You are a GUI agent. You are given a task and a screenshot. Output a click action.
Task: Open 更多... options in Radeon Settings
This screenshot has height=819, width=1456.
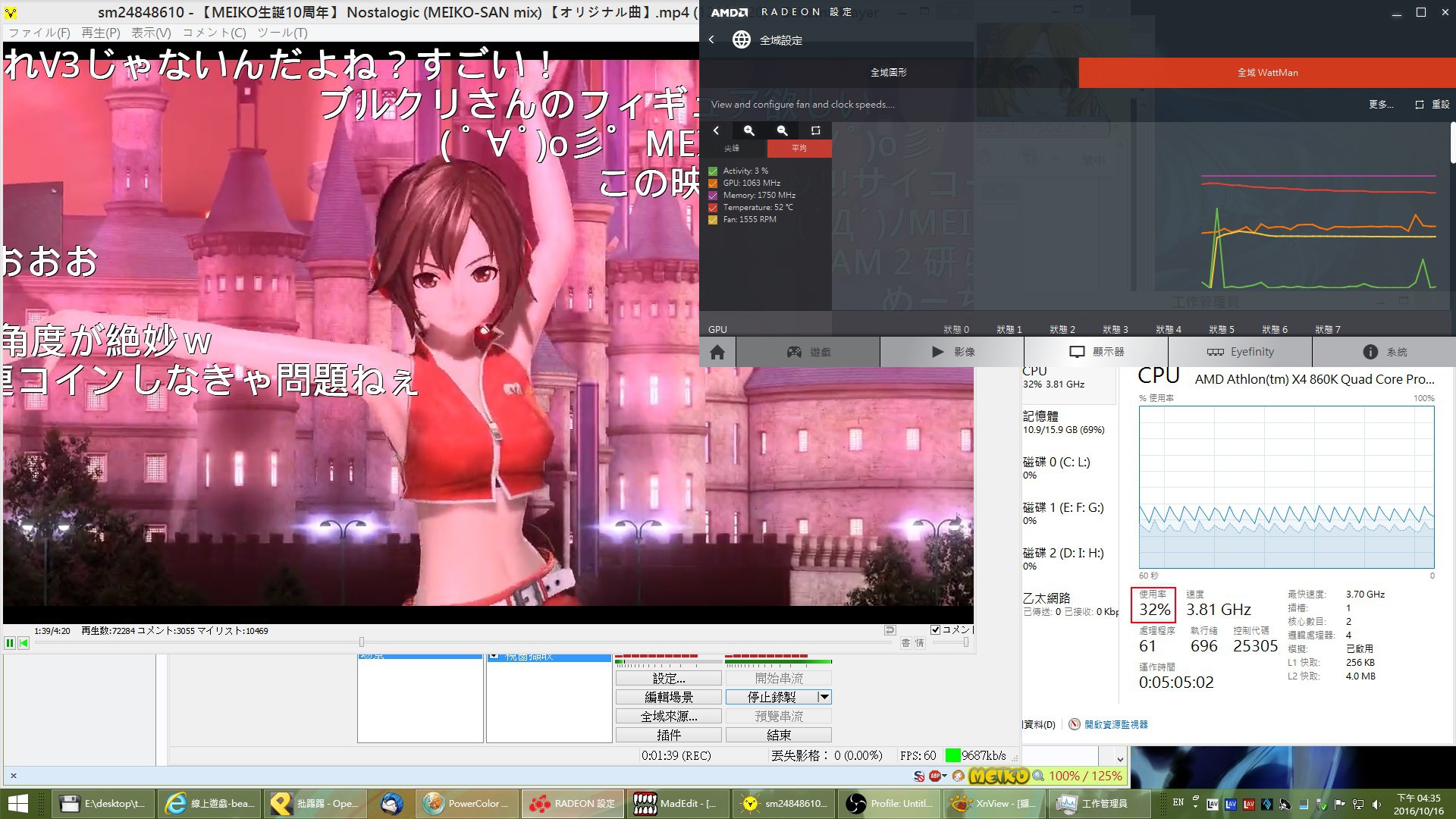click(1381, 105)
